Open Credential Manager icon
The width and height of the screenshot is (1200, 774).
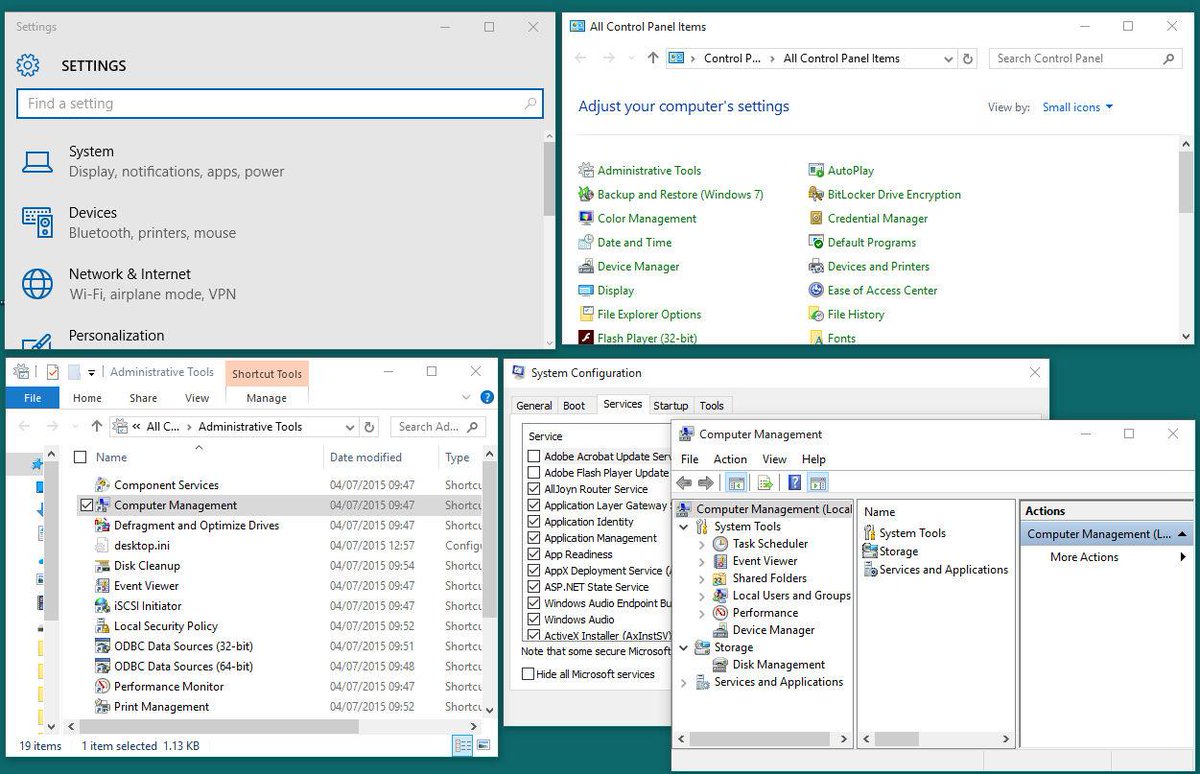point(817,219)
